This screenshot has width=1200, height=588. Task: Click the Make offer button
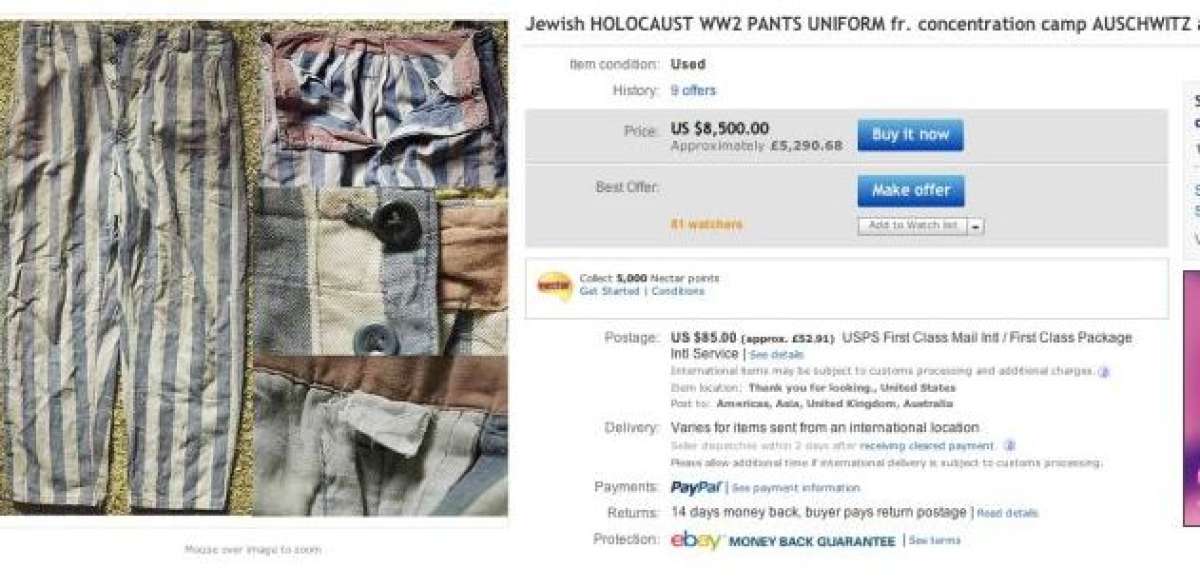tap(910, 190)
